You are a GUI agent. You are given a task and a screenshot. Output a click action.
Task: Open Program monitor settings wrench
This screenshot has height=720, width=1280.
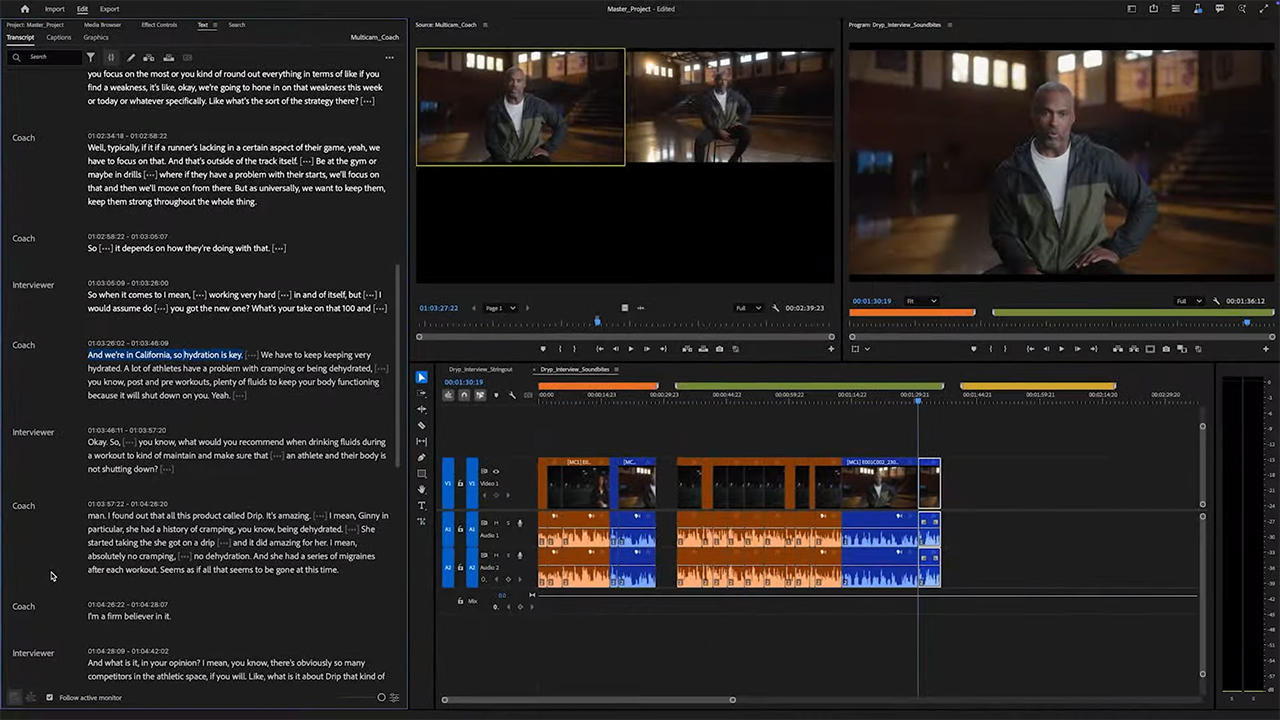coord(1216,301)
